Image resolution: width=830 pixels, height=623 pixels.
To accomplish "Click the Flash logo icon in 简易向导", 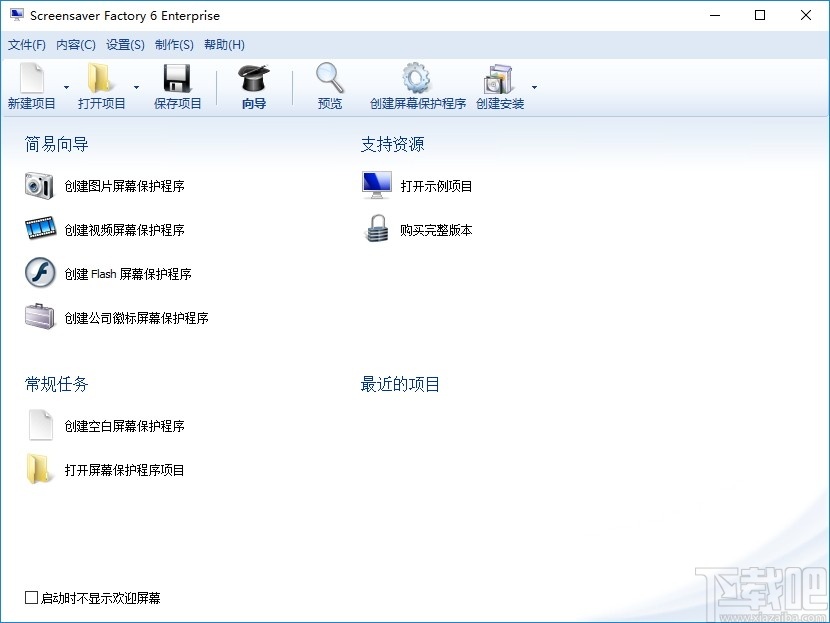I will 39,273.
